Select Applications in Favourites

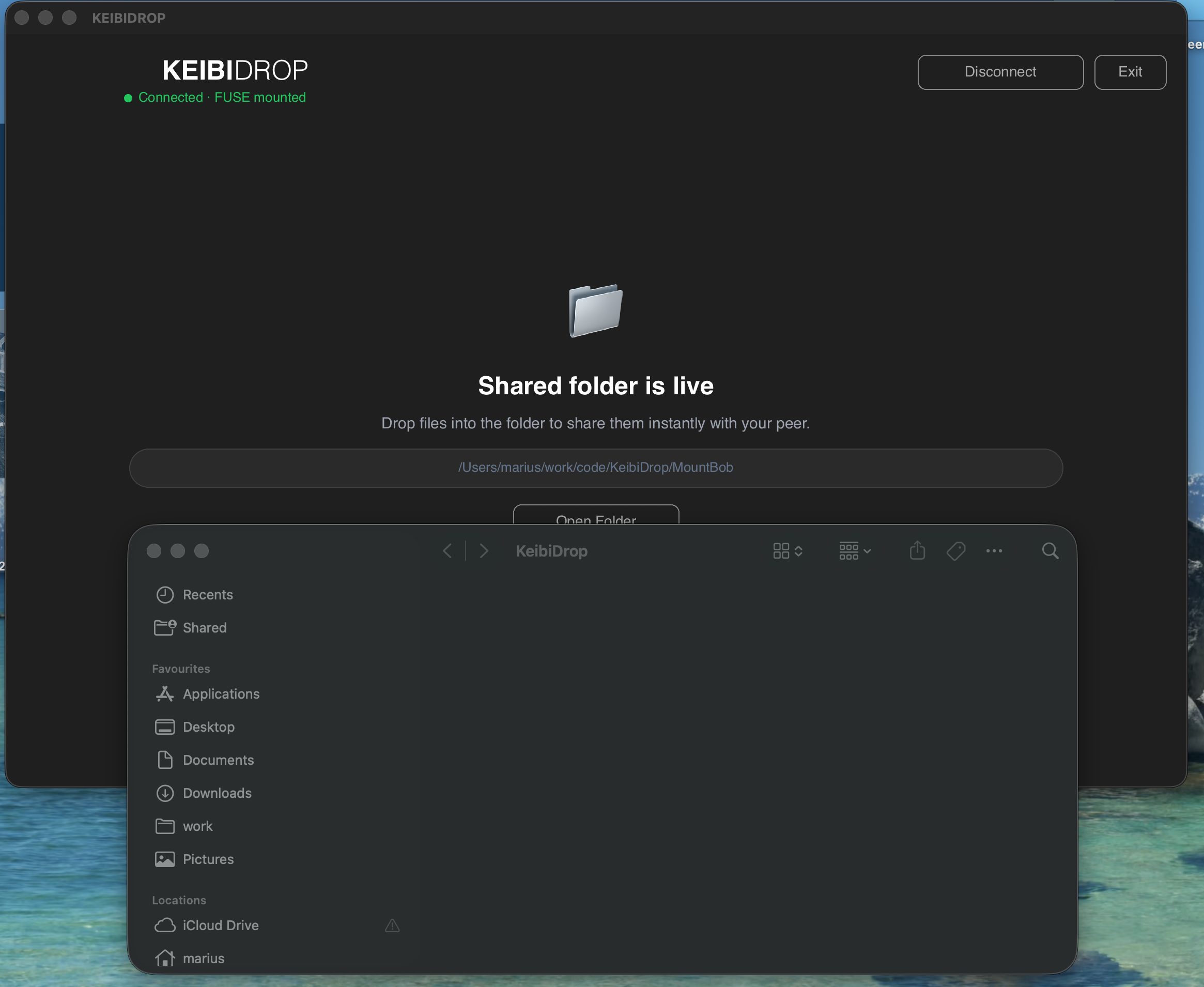(x=221, y=693)
